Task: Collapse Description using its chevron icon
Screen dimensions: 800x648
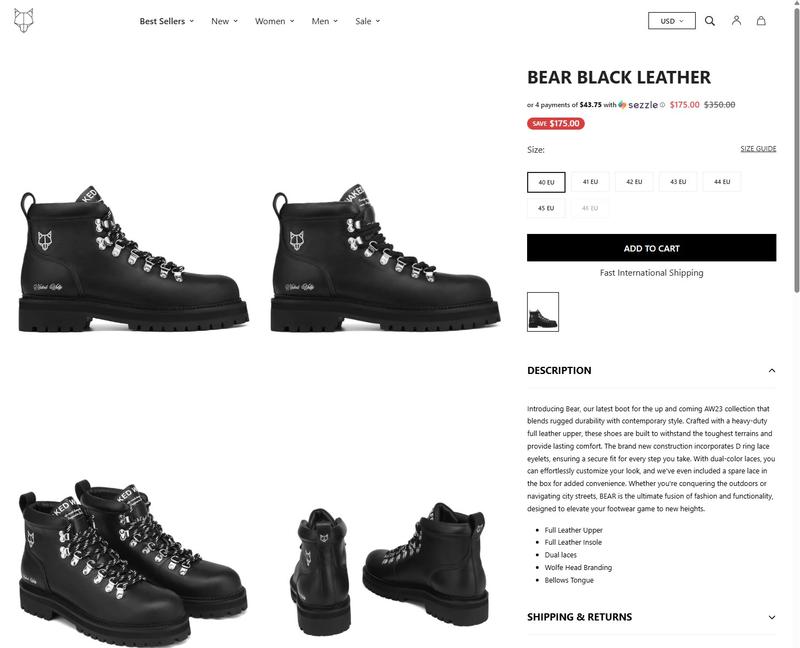Action: tap(772, 370)
